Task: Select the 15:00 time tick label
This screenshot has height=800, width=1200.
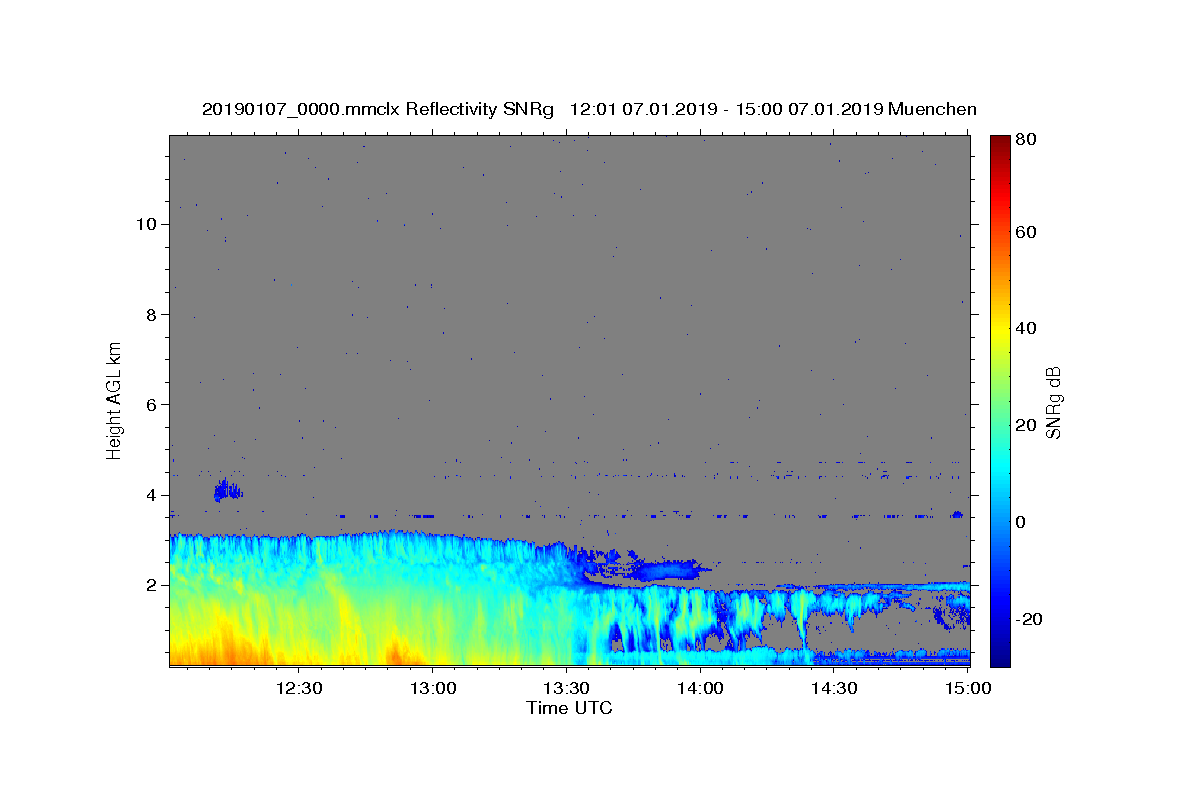Action: point(968,688)
